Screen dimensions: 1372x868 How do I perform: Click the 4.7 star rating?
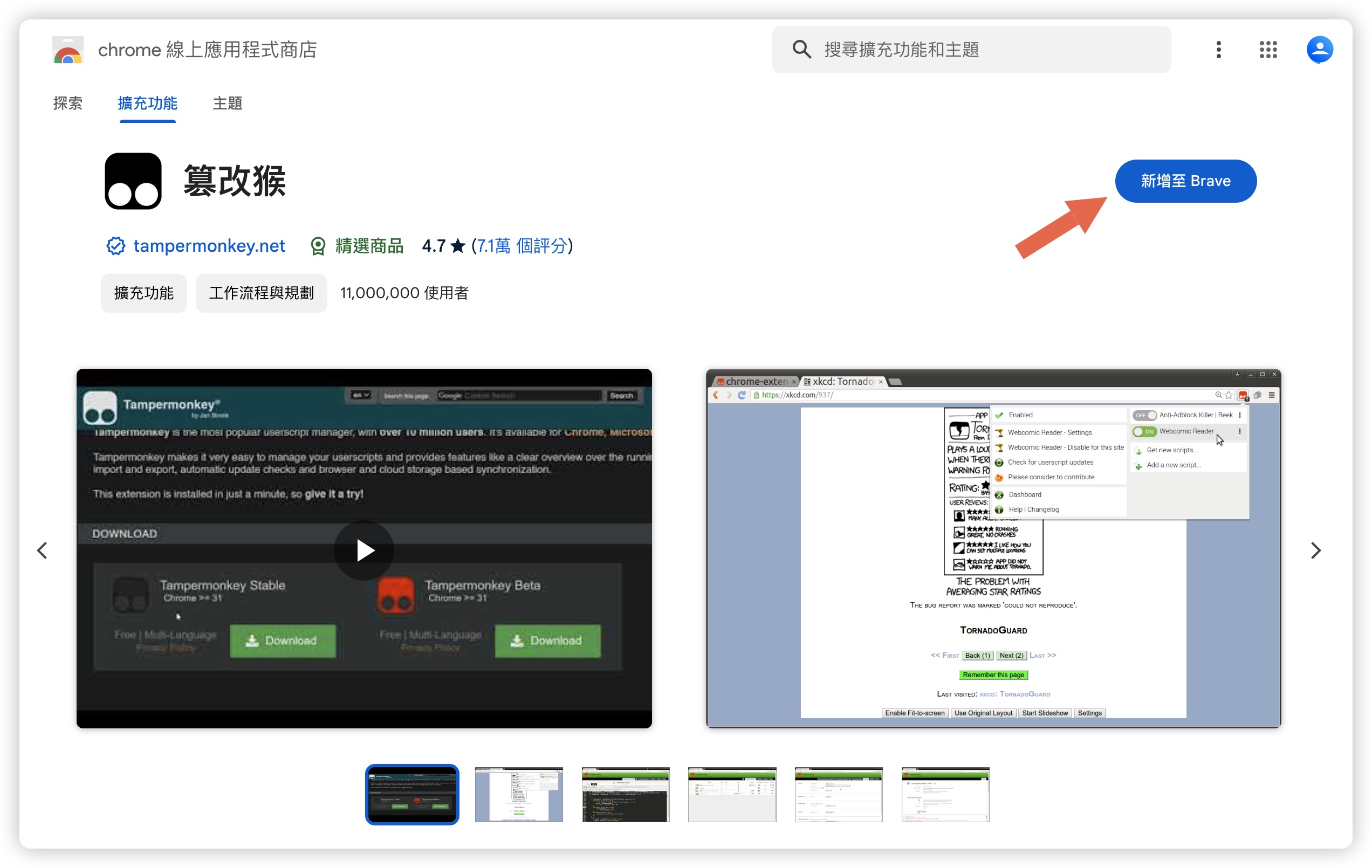point(443,246)
